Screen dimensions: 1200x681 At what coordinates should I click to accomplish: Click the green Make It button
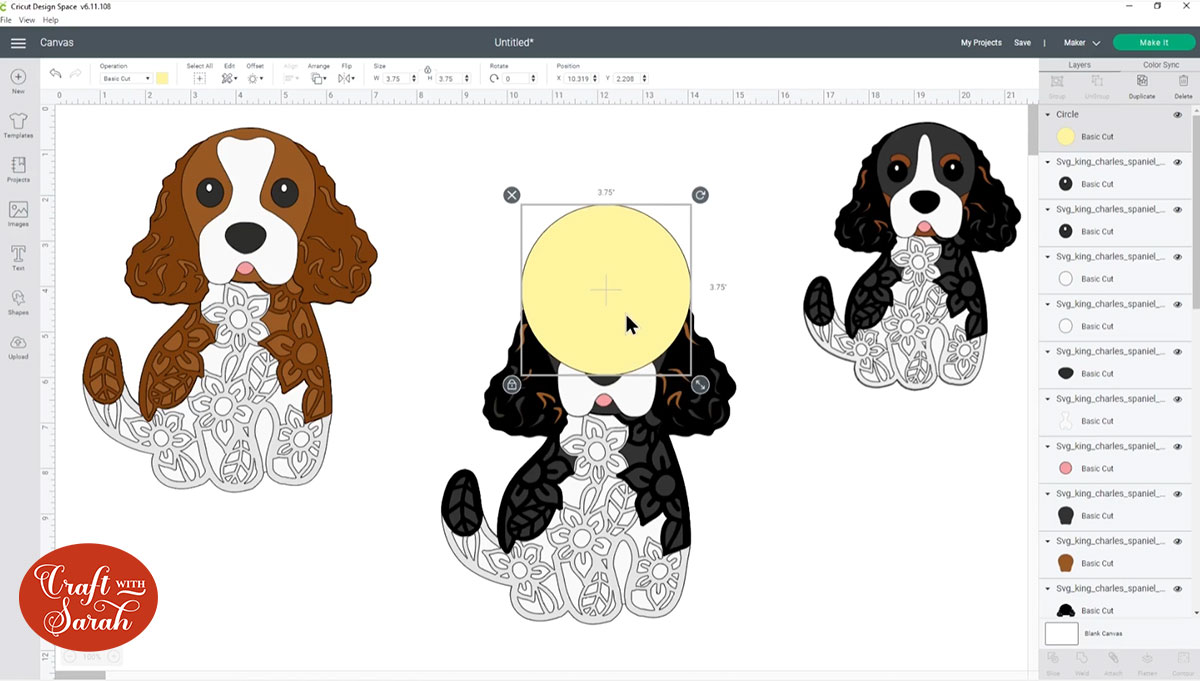[x=1153, y=43]
